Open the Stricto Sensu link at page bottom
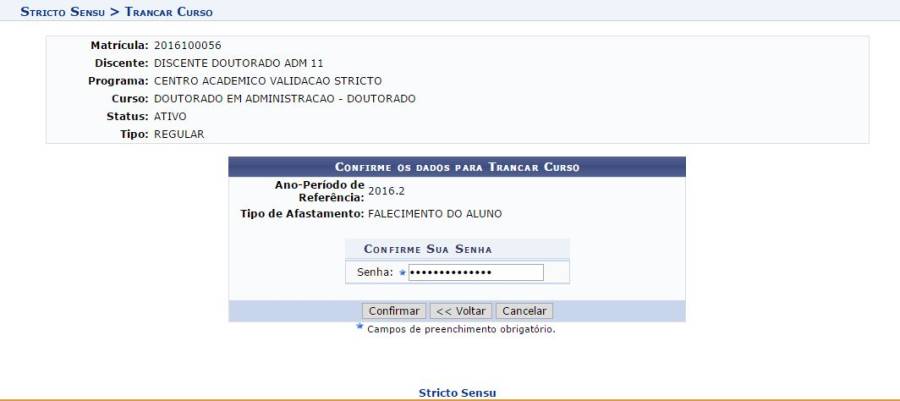This screenshot has height=401, width=900. [x=457, y=393]
